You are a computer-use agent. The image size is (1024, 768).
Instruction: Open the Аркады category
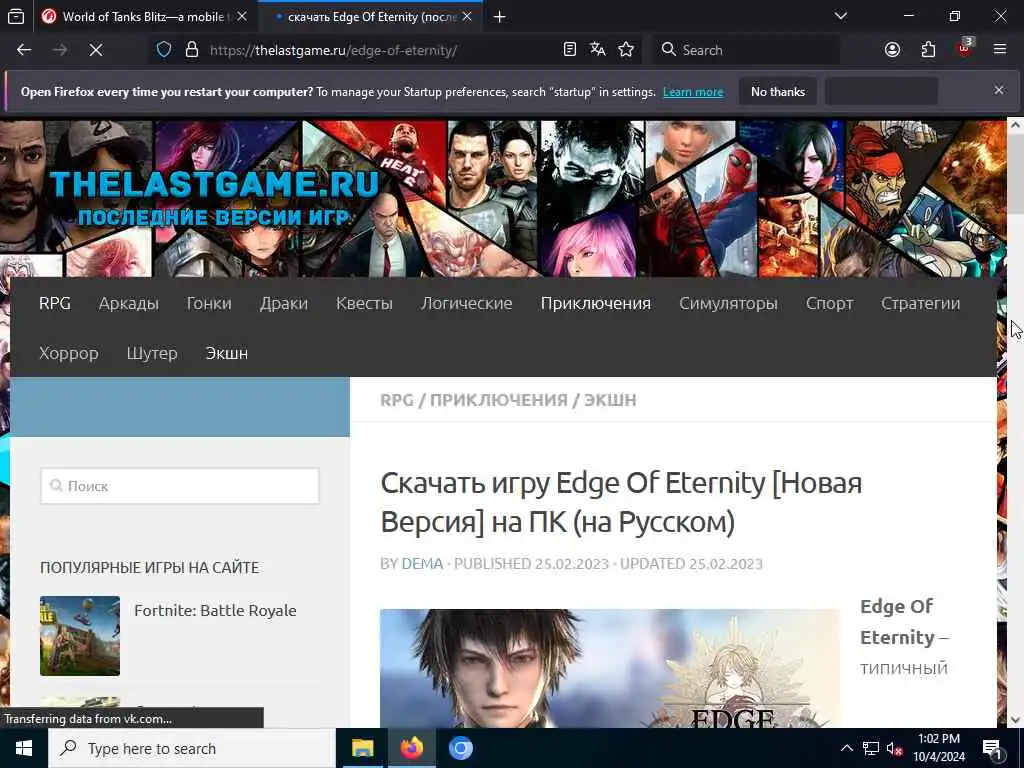point(129,303)
